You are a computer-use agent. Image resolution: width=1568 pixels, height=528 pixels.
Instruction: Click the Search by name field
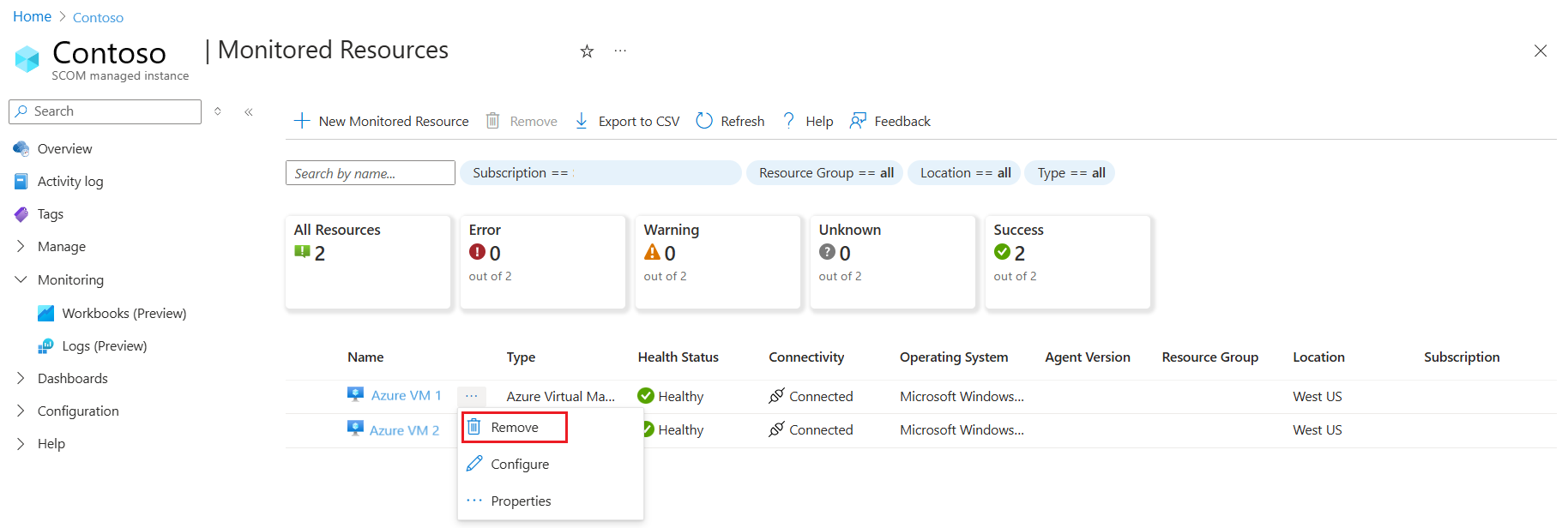pyautogui.click(x=370, y=173)
